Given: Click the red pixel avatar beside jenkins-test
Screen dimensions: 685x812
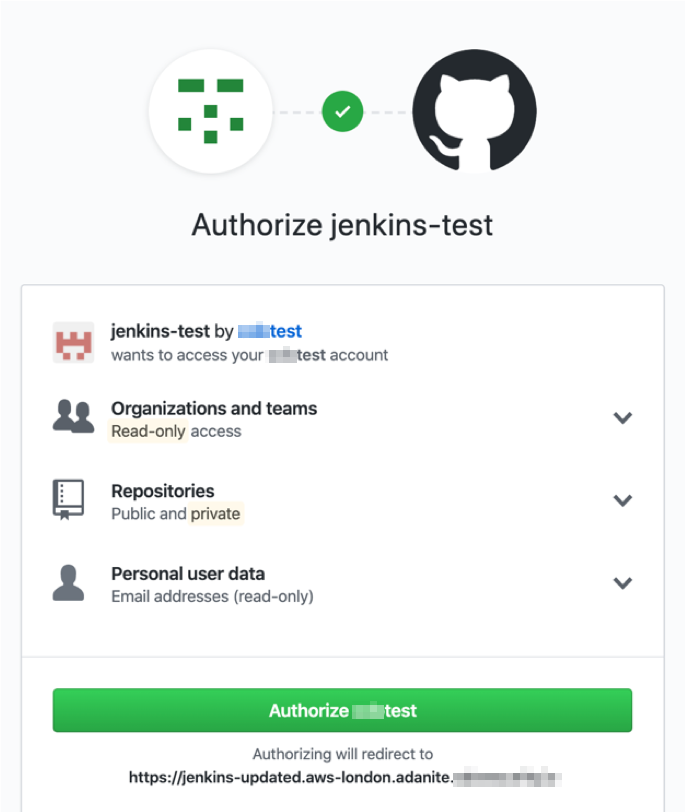Looking at the screenshot, I should [x=74, y=342].
